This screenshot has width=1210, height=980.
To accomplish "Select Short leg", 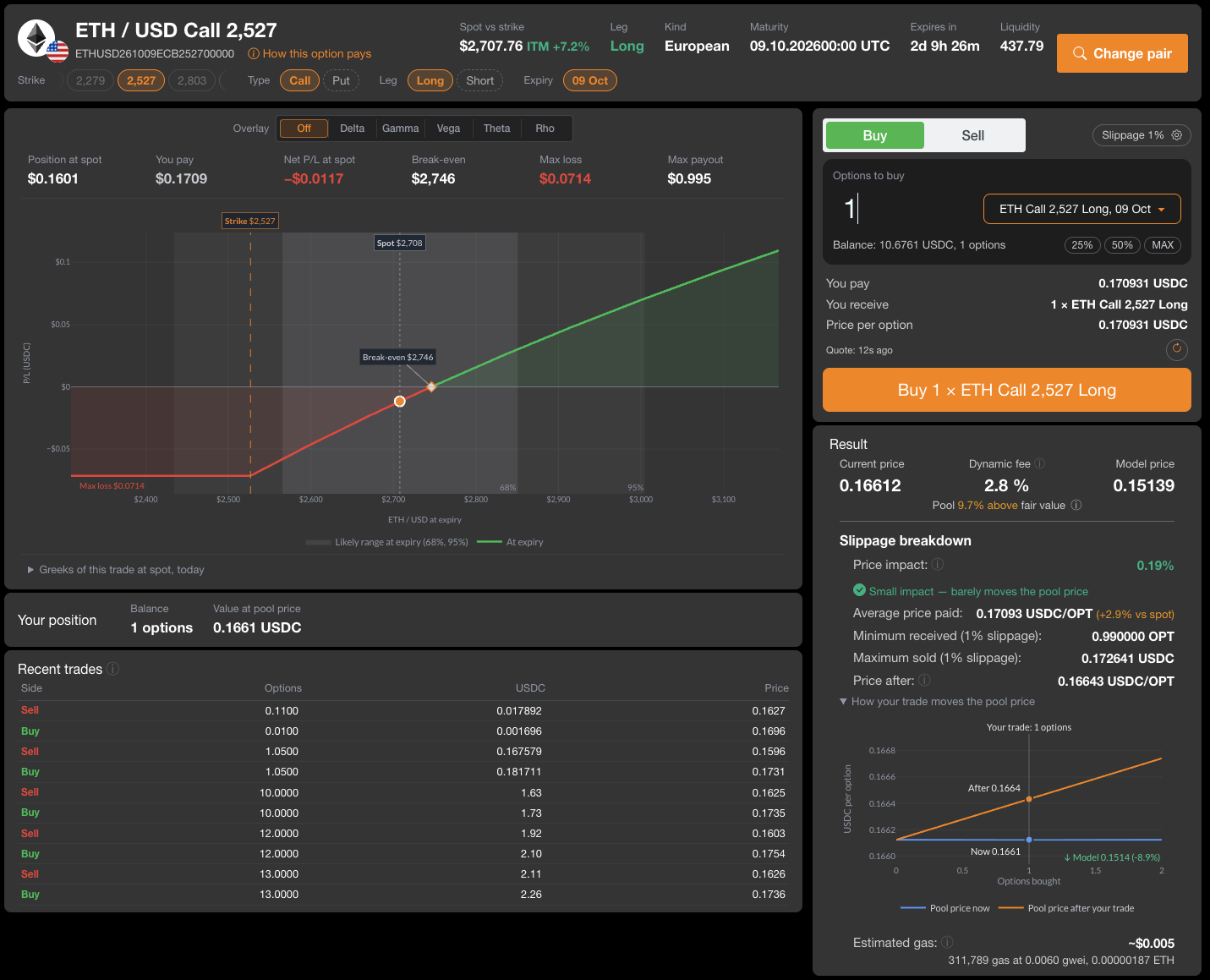I will 480,80.
